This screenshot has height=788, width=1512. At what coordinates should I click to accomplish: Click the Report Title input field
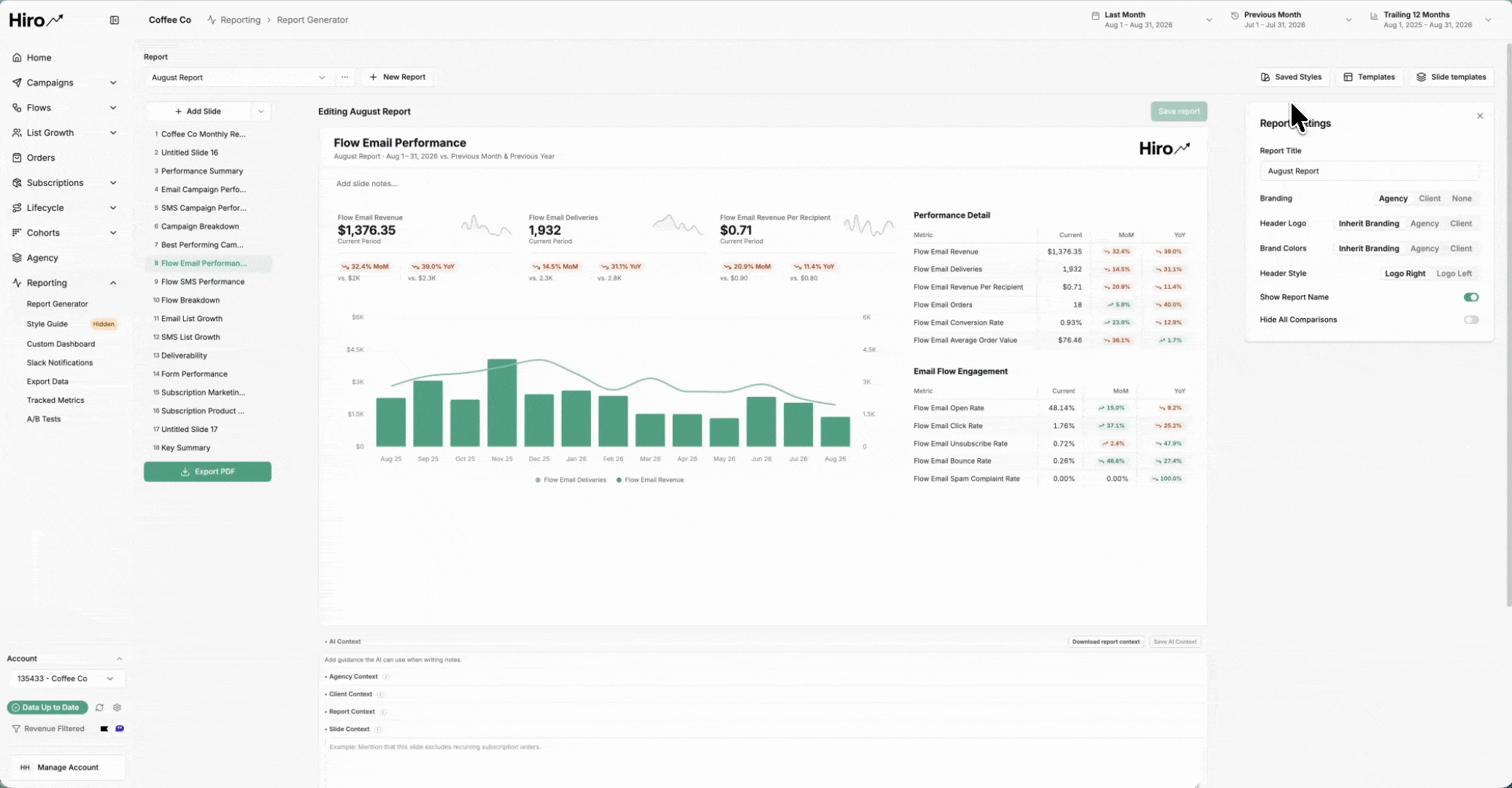tap(1369, 171)
